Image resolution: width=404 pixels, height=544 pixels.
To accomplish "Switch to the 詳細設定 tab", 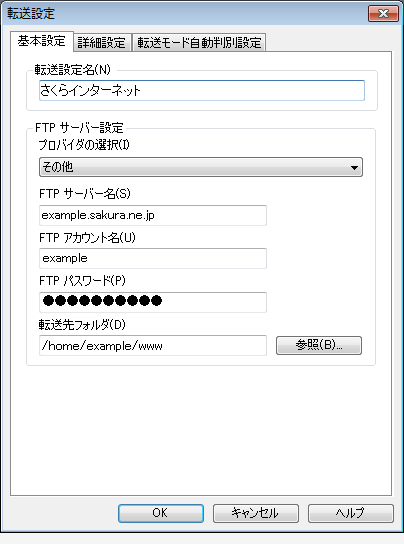I will click(x=102, y=43).
